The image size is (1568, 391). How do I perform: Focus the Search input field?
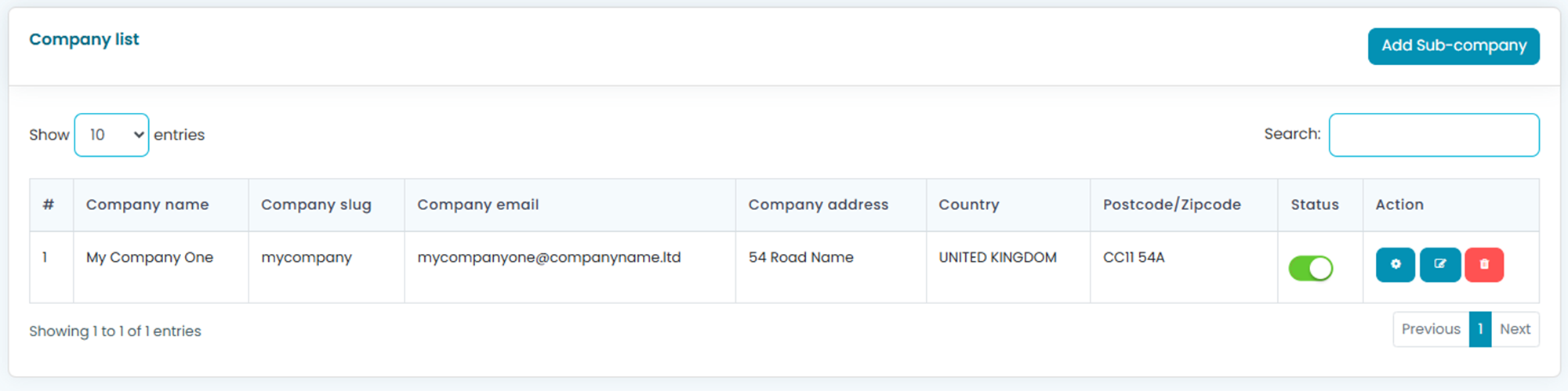click(x=1434, y=135)
